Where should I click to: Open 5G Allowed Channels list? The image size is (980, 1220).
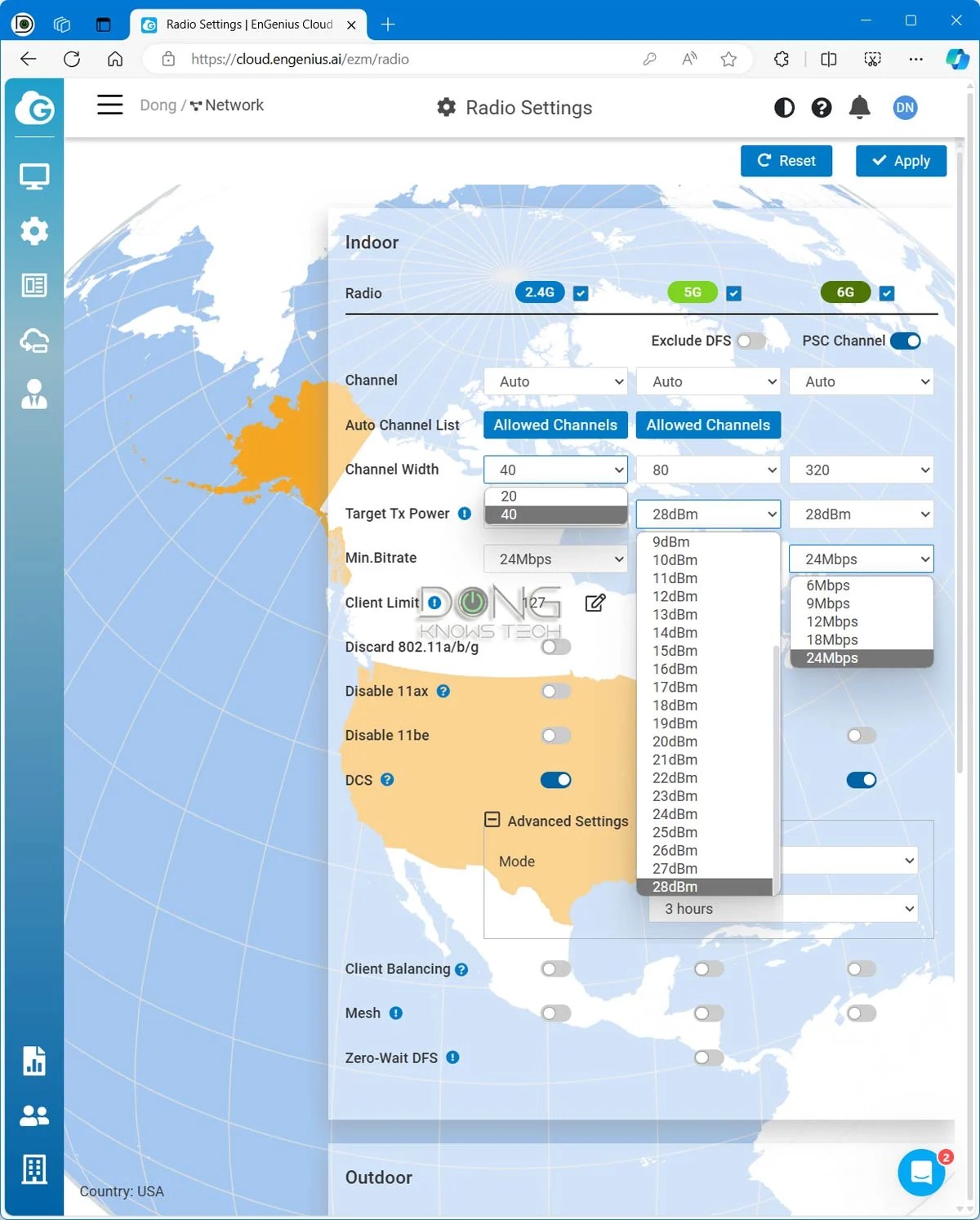coord(709,425)
